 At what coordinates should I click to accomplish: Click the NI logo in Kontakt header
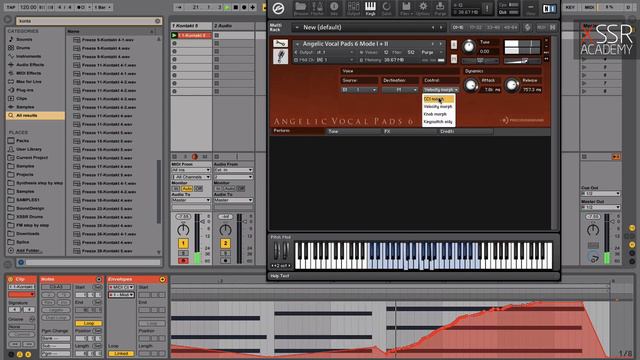pos(549,8)
